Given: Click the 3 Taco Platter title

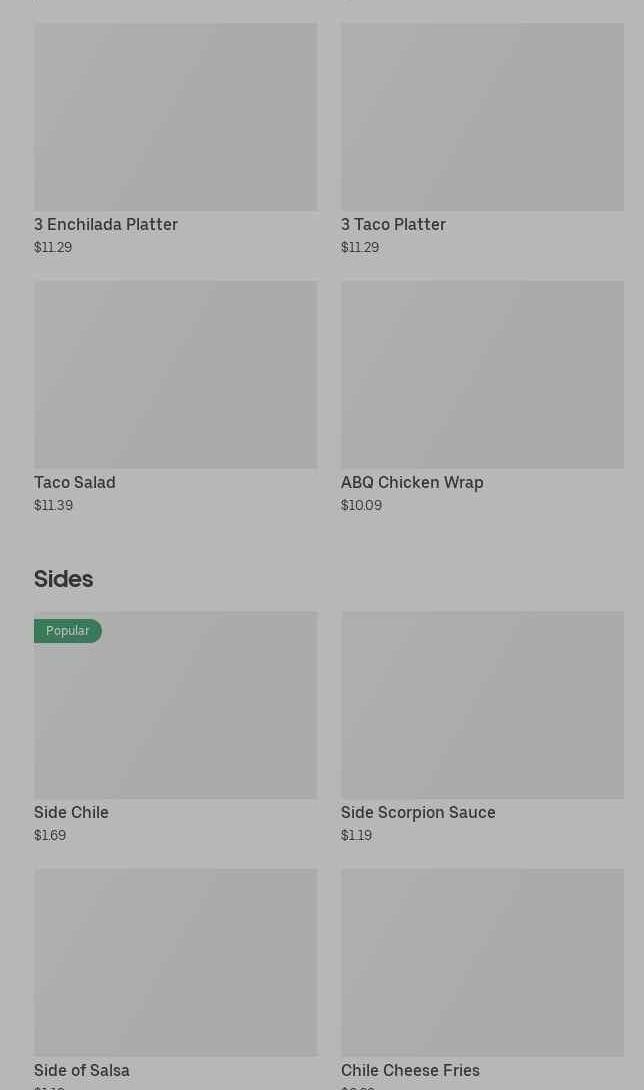Looking at the screenshot, I should point(393,224).
